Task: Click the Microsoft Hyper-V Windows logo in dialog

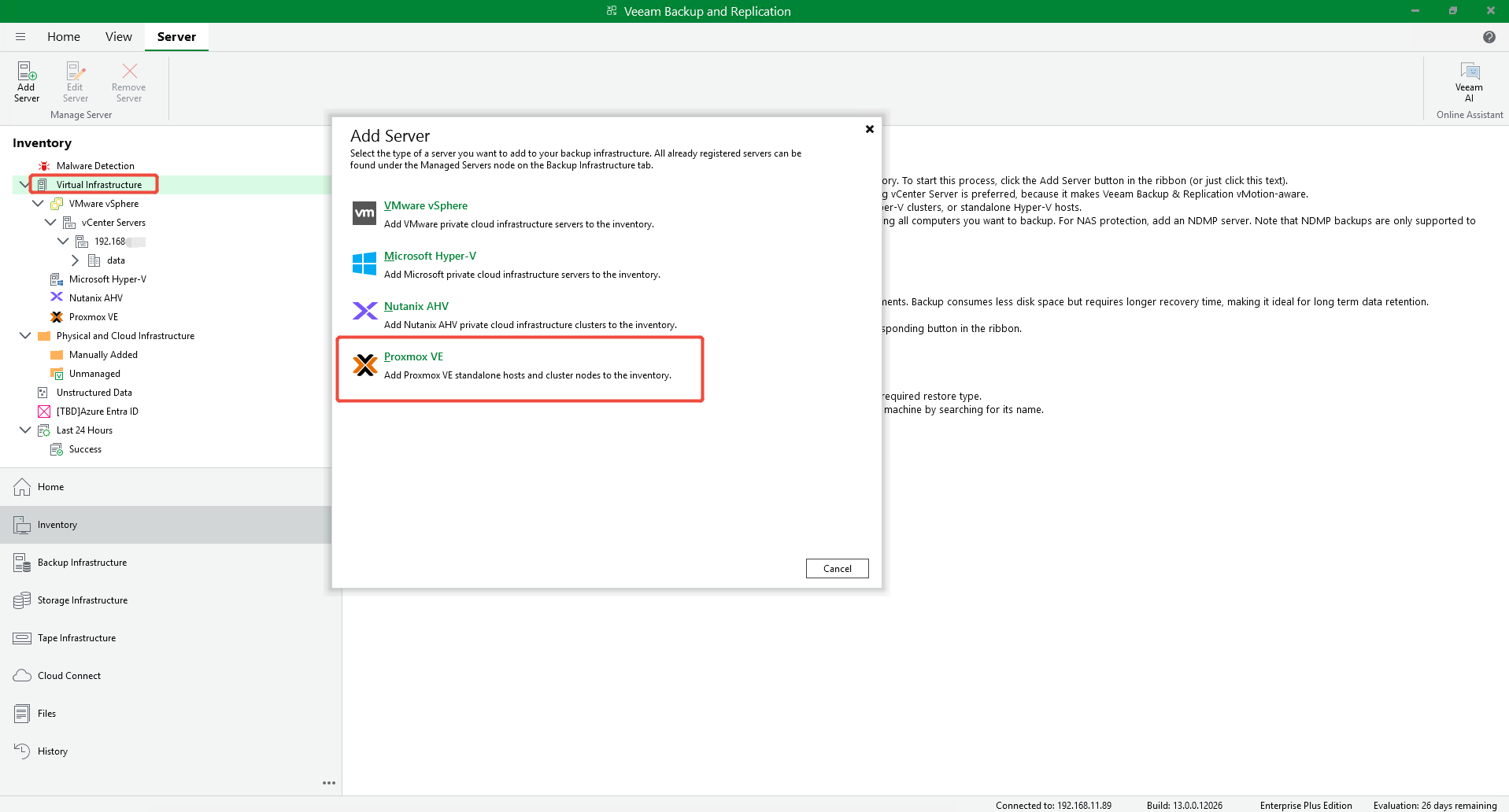Action: (x=364, y=264)
